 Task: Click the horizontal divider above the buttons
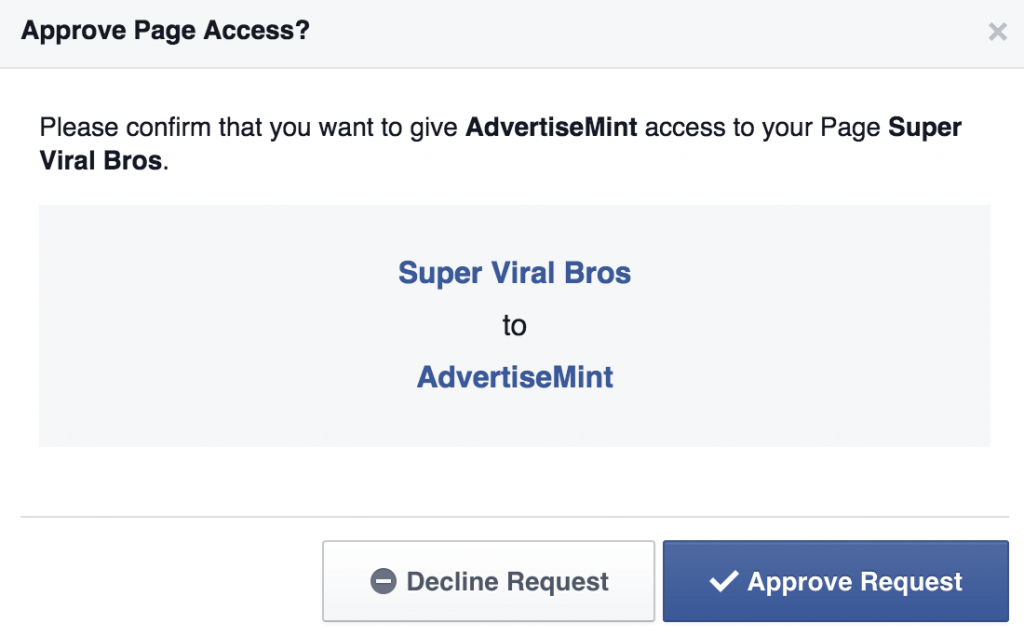[515, 517]
